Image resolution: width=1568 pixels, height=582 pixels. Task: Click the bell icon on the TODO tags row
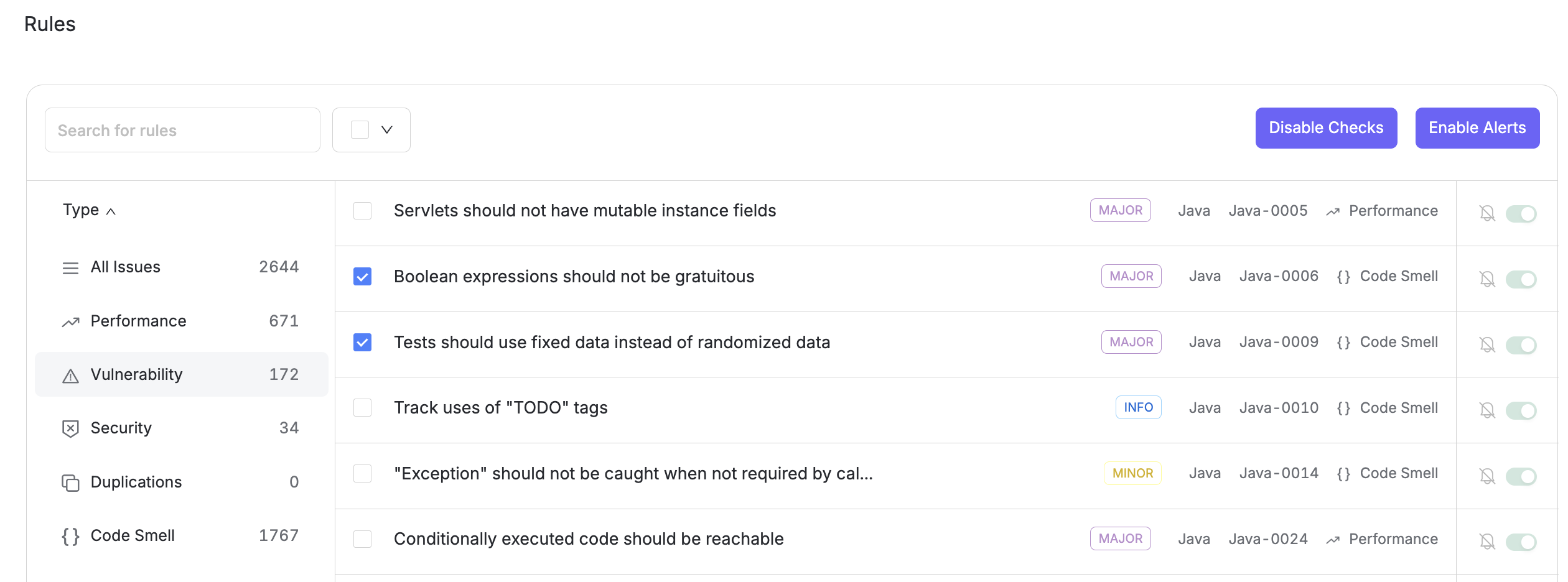(x=1486, y=410)
